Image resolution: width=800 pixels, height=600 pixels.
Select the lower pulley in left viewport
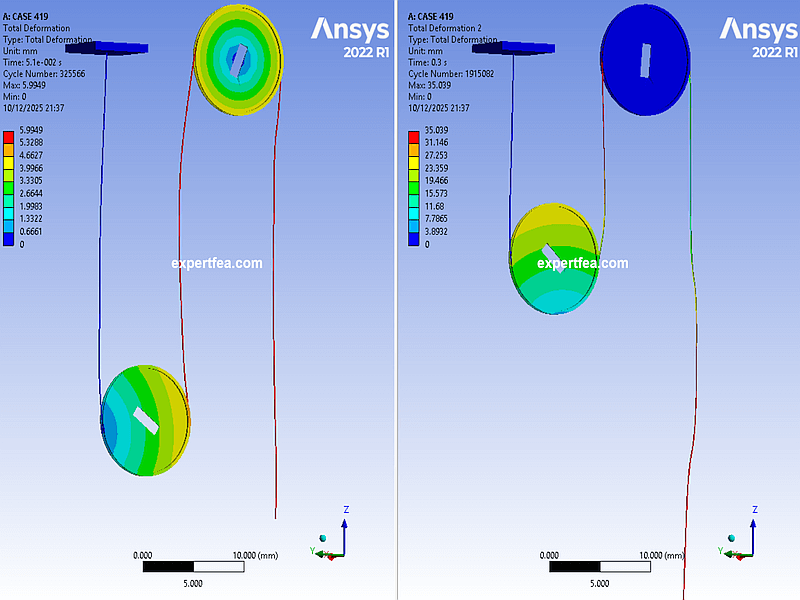(x=145, y=420)
